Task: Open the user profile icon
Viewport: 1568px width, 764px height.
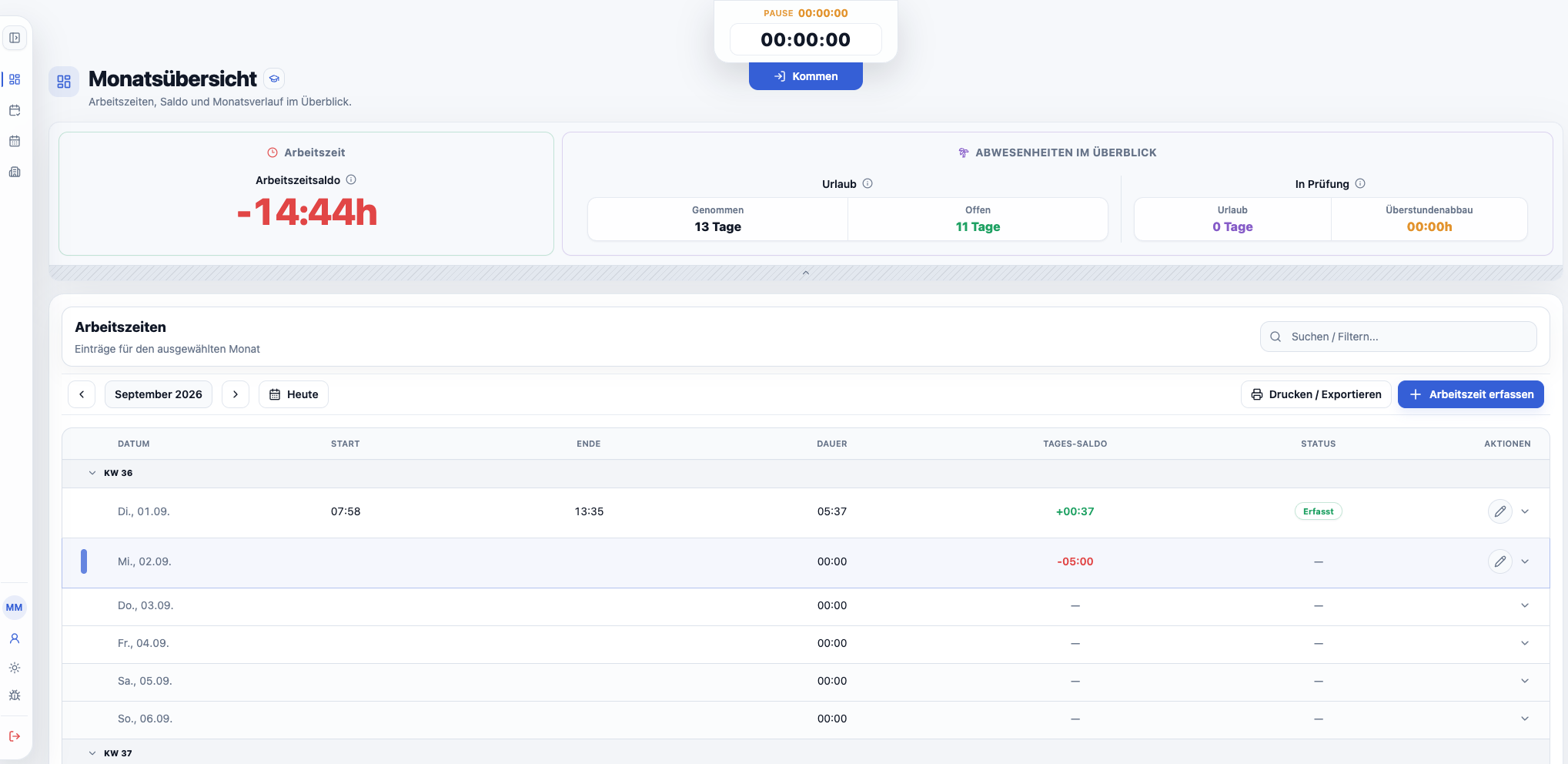Action: [x=15, y=638]
